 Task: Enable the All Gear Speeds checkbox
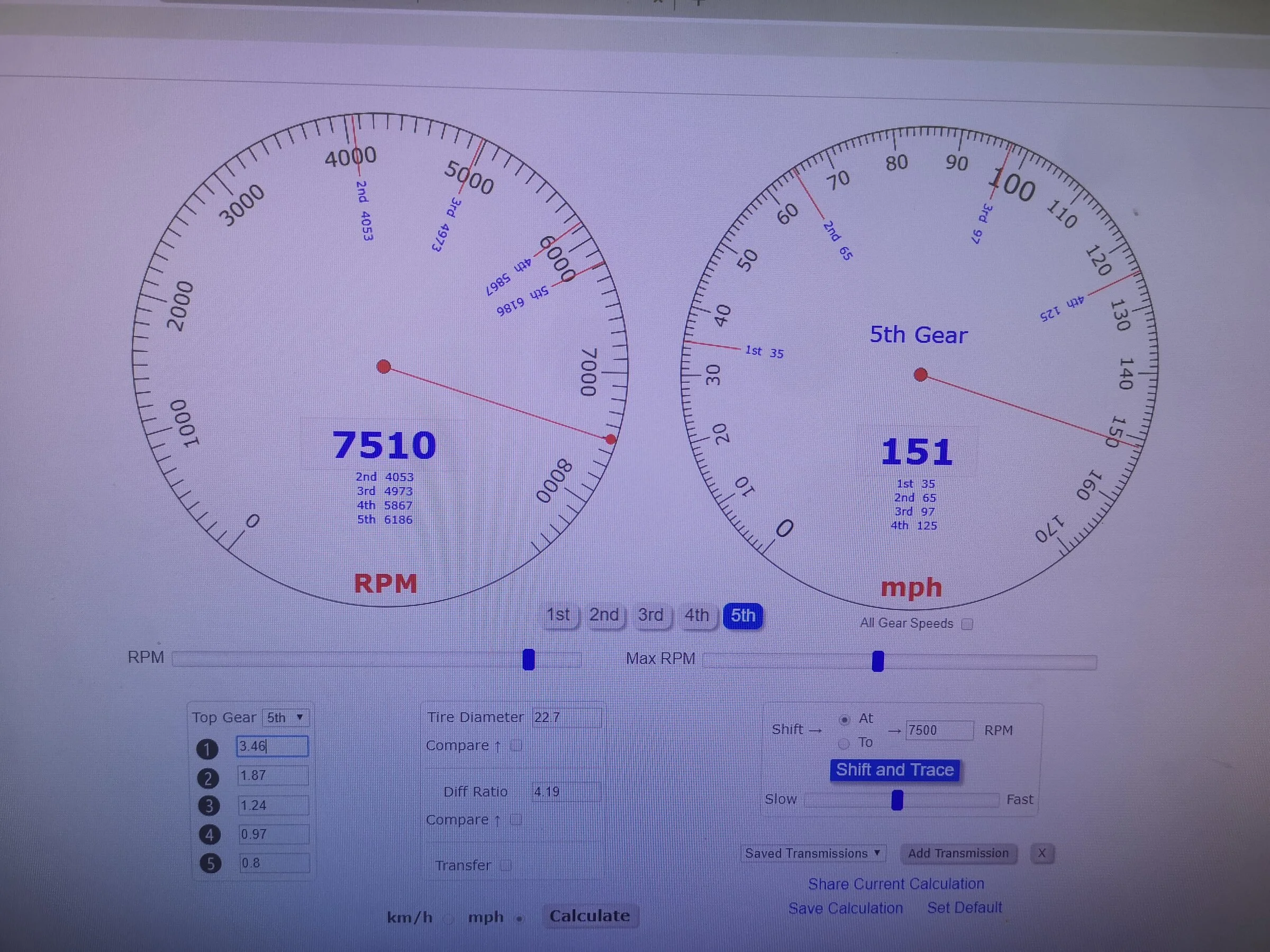(x=967, y=624)
